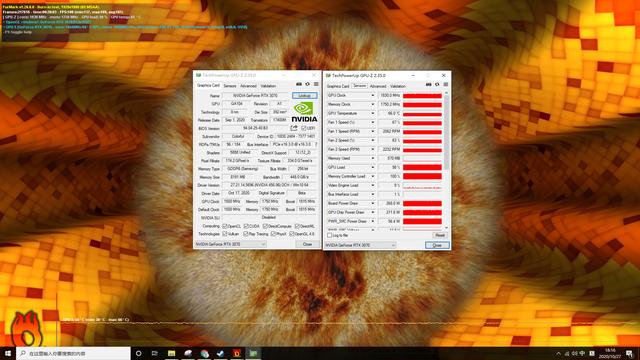Open the GPU-Z icon on the taskbar
This screenshot has width=640, height=360.
click(253, 353)
